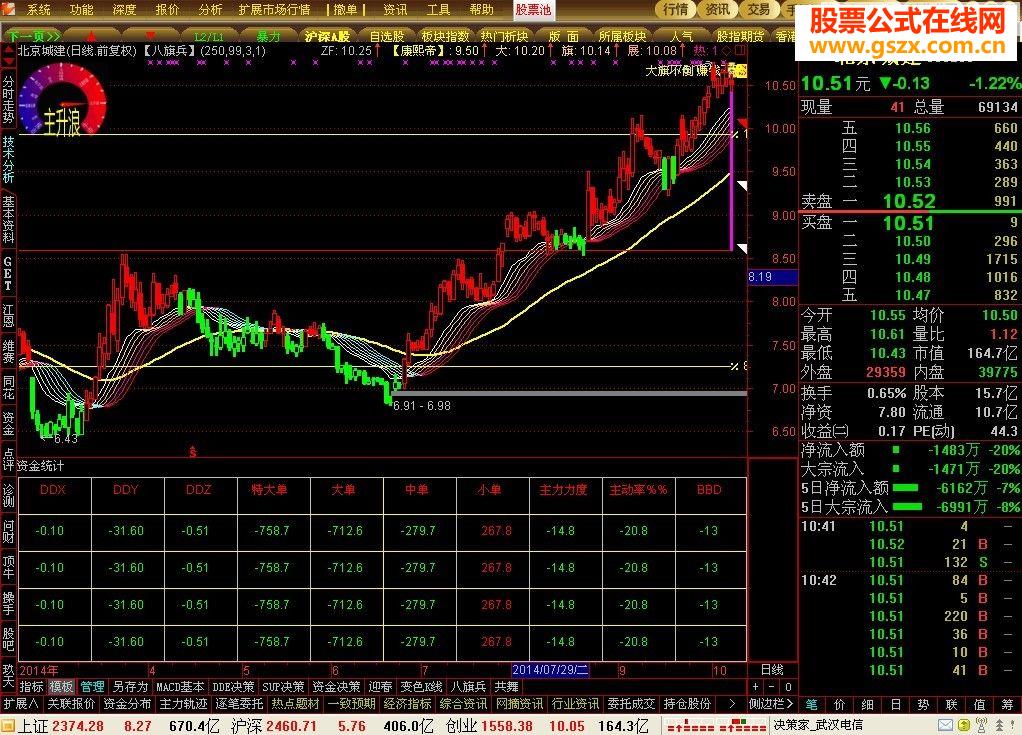Image resolution: width=1022 pixels, height=735 pixels.
Task: Select the 所属板块 toolbar tab
Action: 622,36
